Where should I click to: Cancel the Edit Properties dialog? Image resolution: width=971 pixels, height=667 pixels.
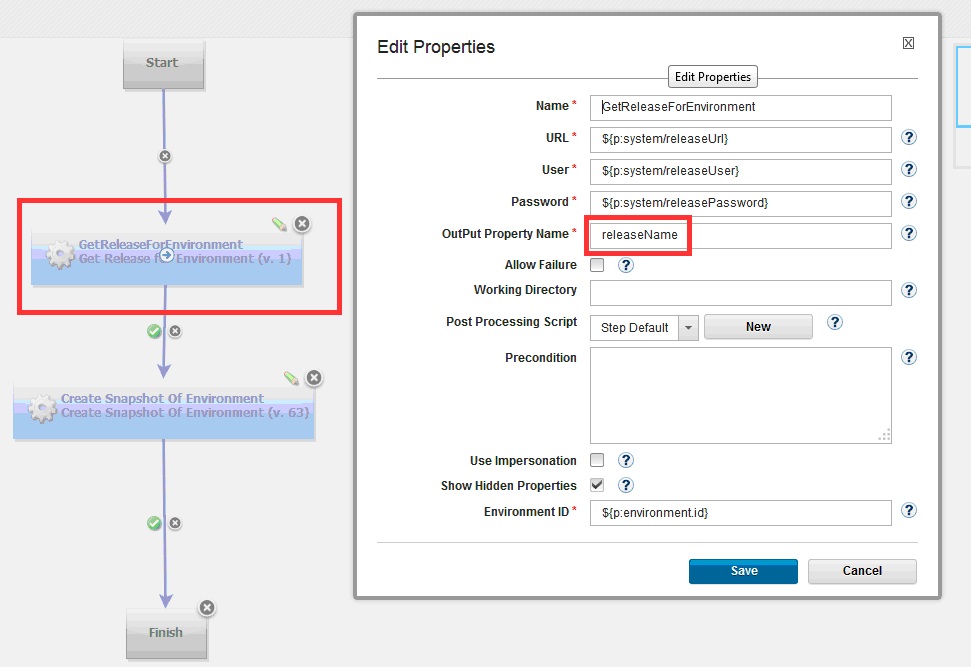pos(861,571)
